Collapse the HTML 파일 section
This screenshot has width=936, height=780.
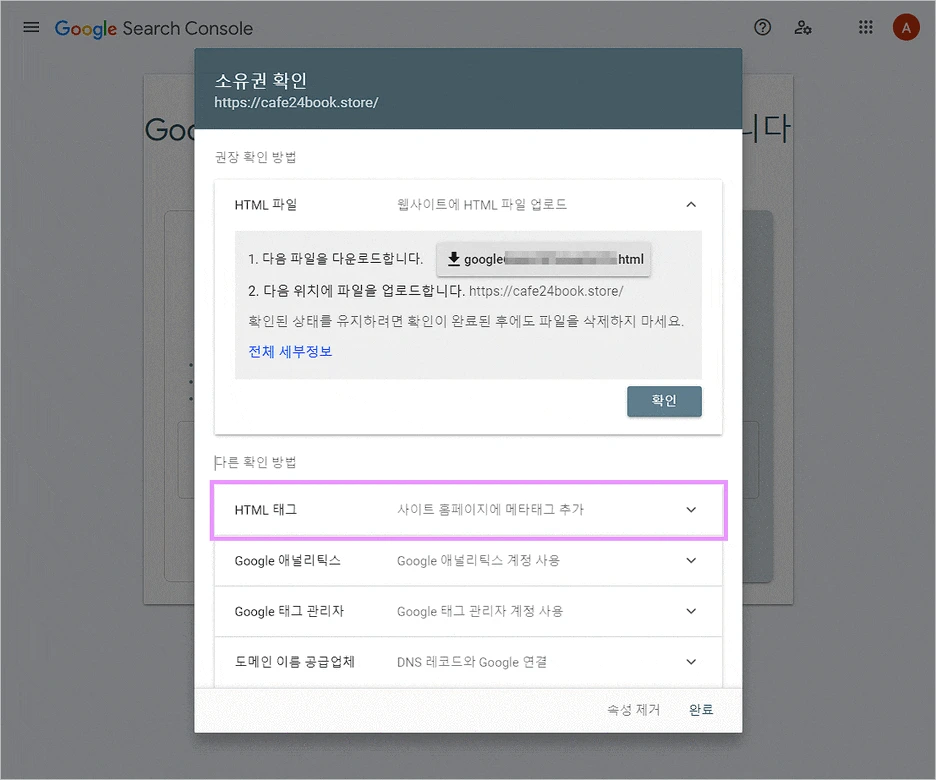[690, 204]
